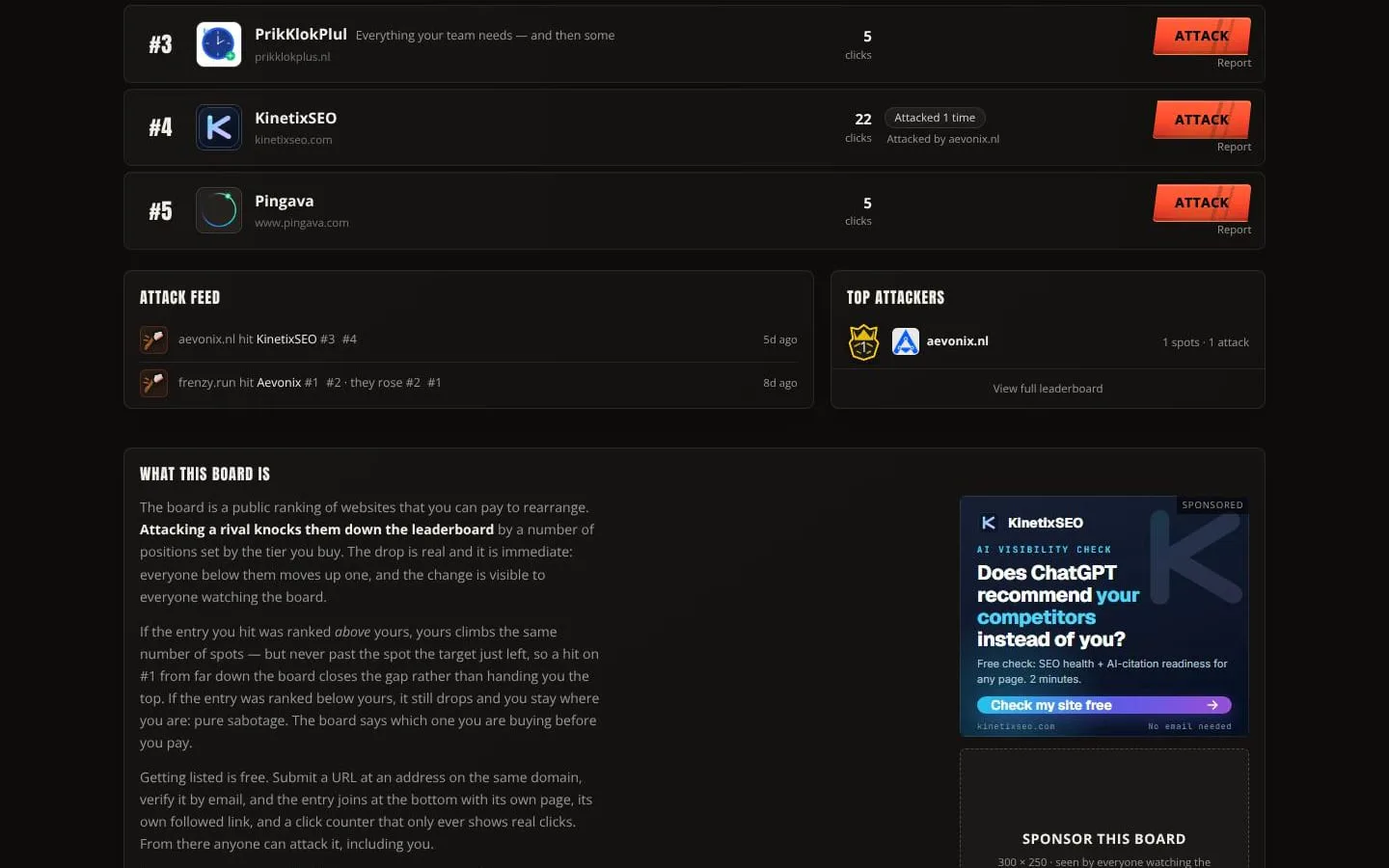This screenshot has width=1389, height=868.
Task: Click the hammer icon beside aevonix.nl hit KinetixSEO
Action: (153, 339)
